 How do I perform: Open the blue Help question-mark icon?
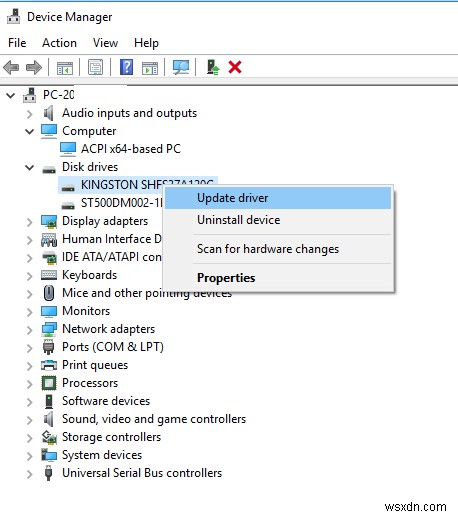click(126, 67)
